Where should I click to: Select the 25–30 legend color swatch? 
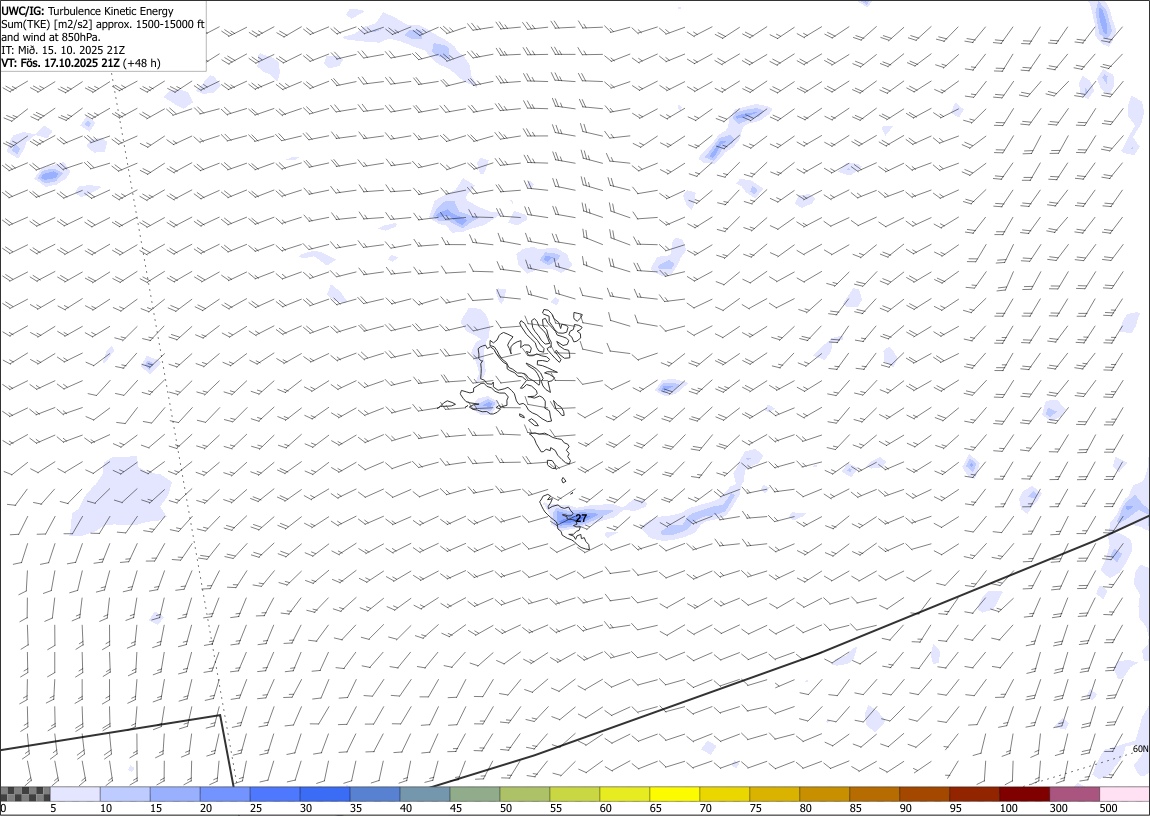coord(275,794)
